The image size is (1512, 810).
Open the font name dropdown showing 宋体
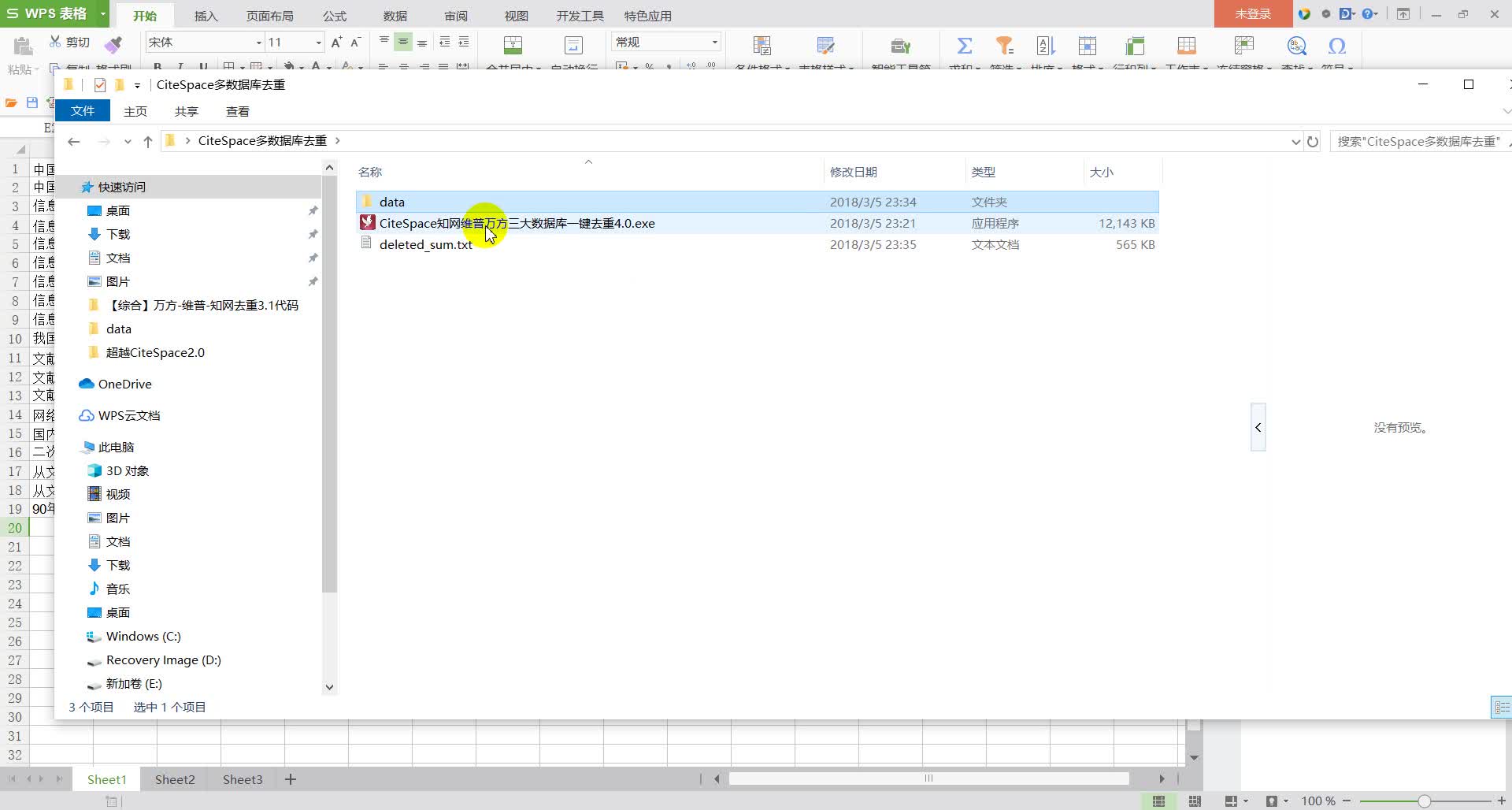point(258,43)
